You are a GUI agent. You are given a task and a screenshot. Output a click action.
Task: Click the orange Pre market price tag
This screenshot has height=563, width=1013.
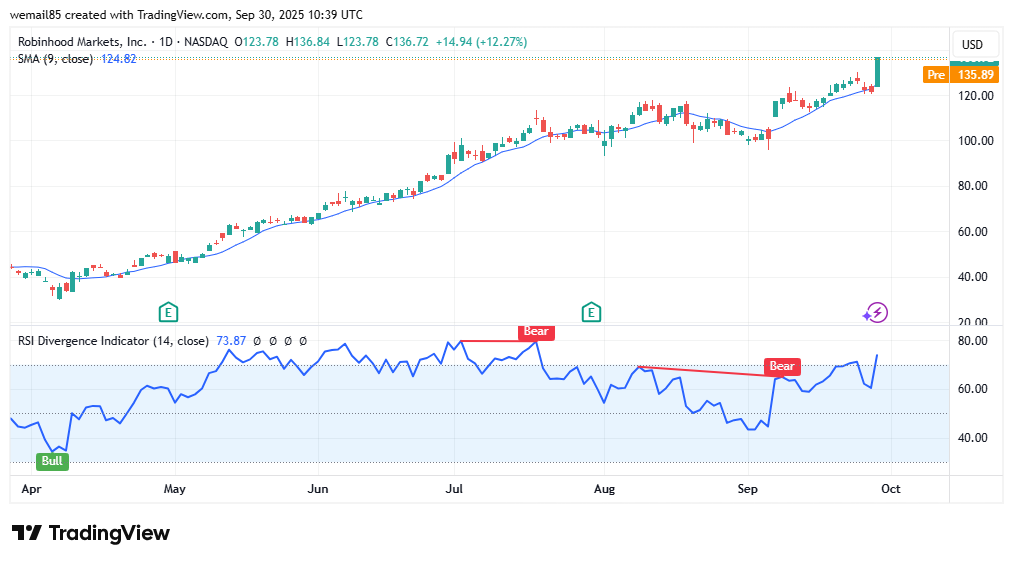point(936,74)
